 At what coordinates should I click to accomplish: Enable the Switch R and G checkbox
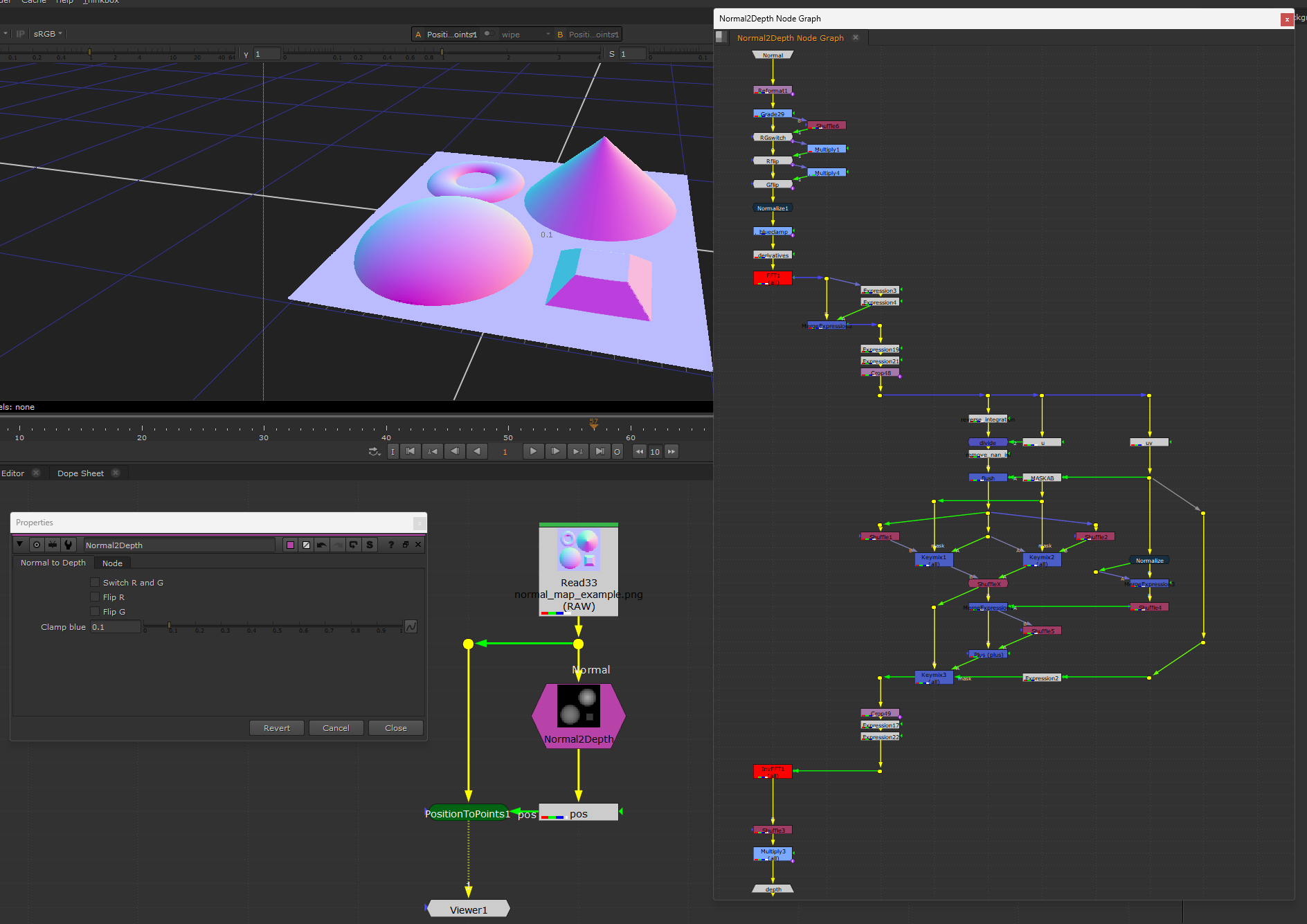[x=95, y=583]
